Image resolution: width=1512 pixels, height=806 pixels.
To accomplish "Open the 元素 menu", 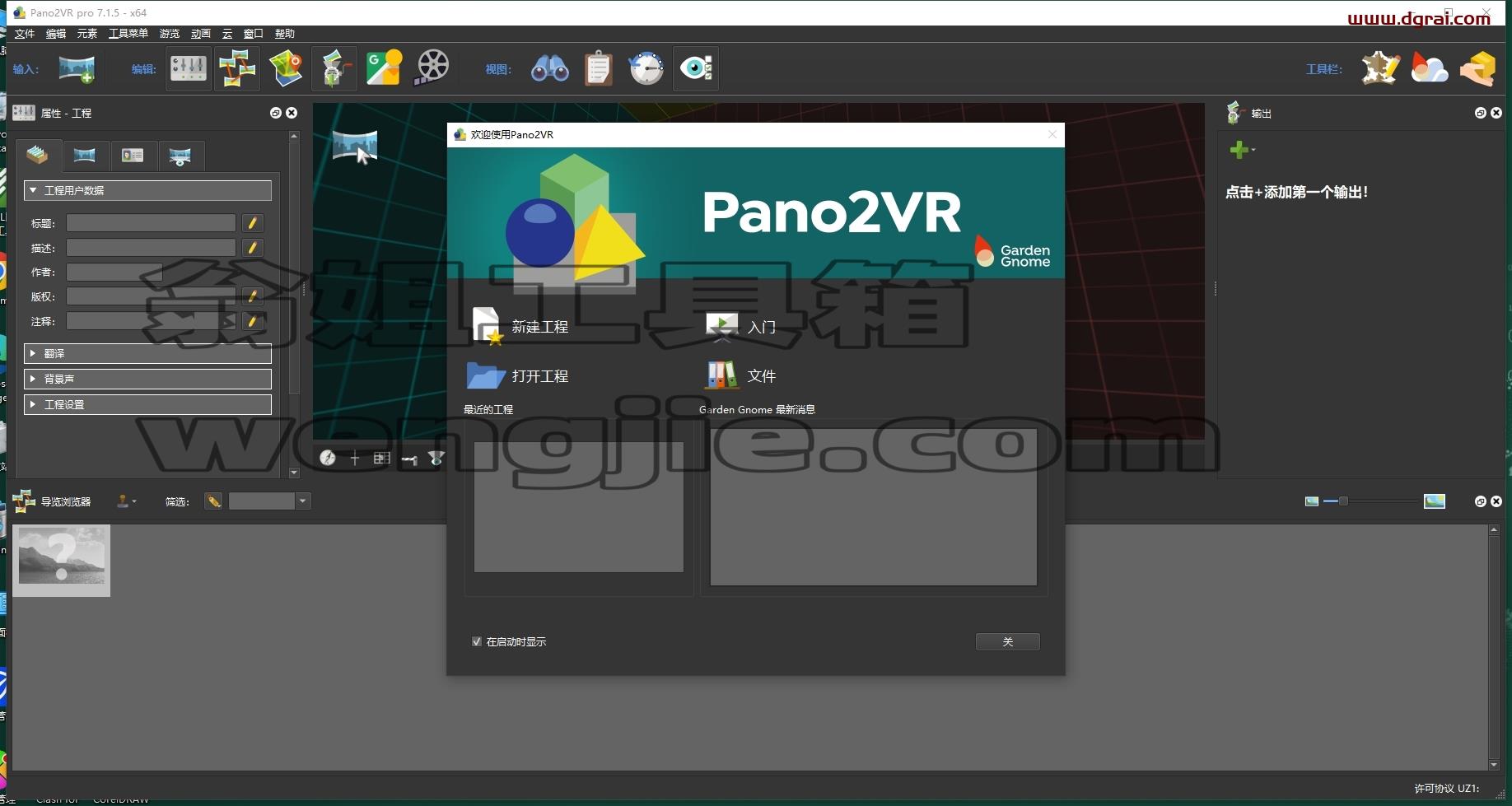I will [87, 34].
